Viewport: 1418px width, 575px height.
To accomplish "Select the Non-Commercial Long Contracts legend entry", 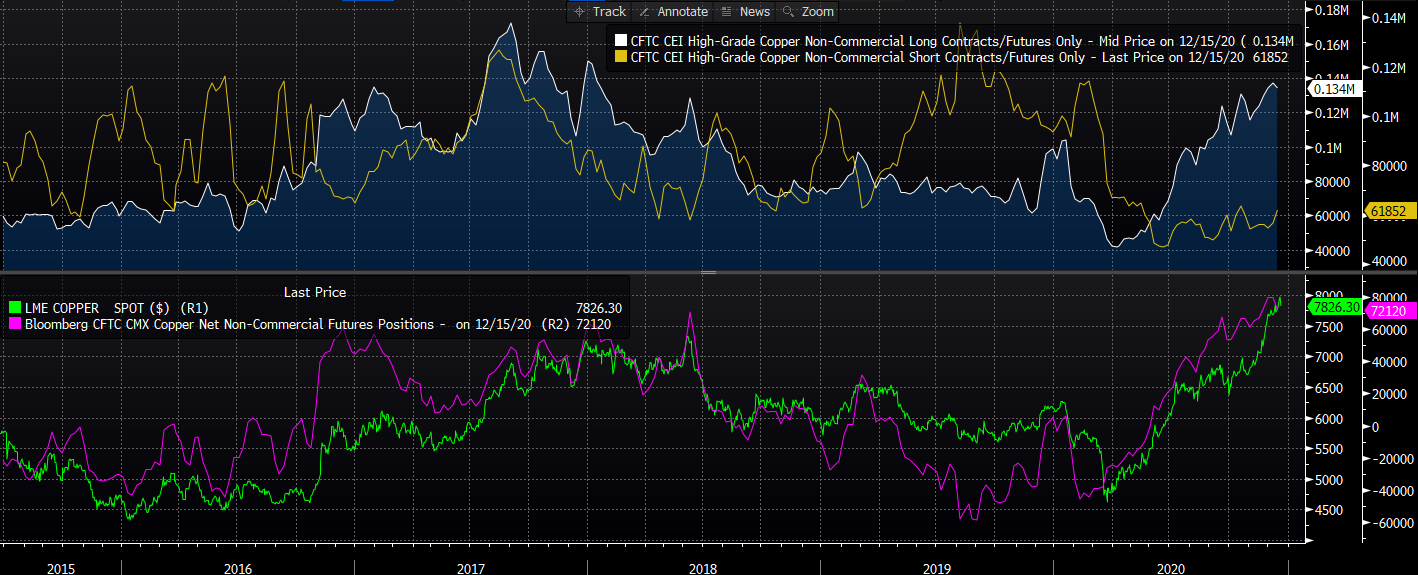I will click(954, 42).
